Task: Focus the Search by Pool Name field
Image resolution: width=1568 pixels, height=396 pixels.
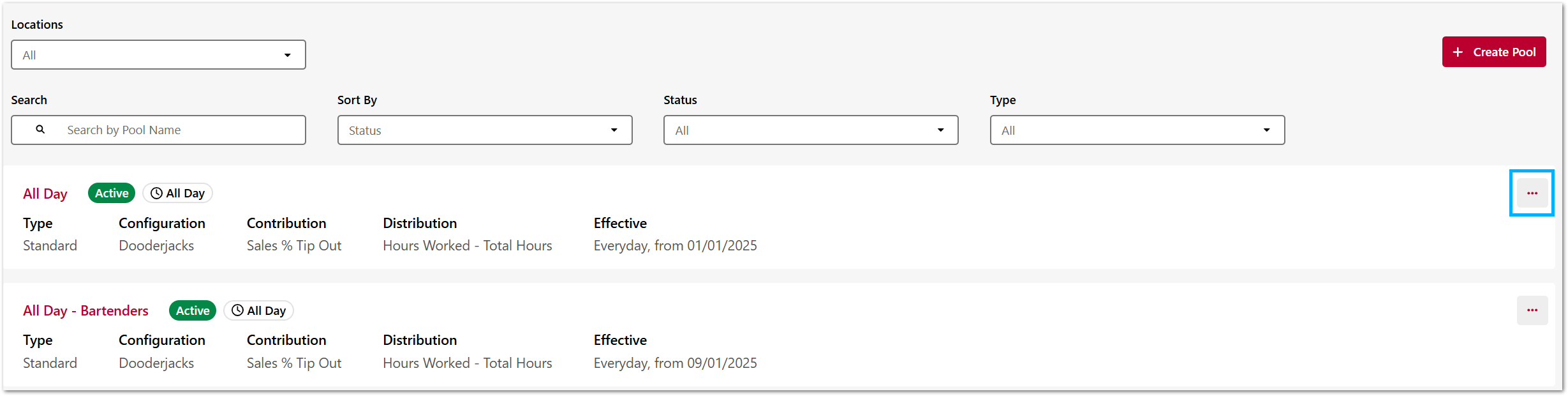Action: pyautogui.click(x=172, y=130)
